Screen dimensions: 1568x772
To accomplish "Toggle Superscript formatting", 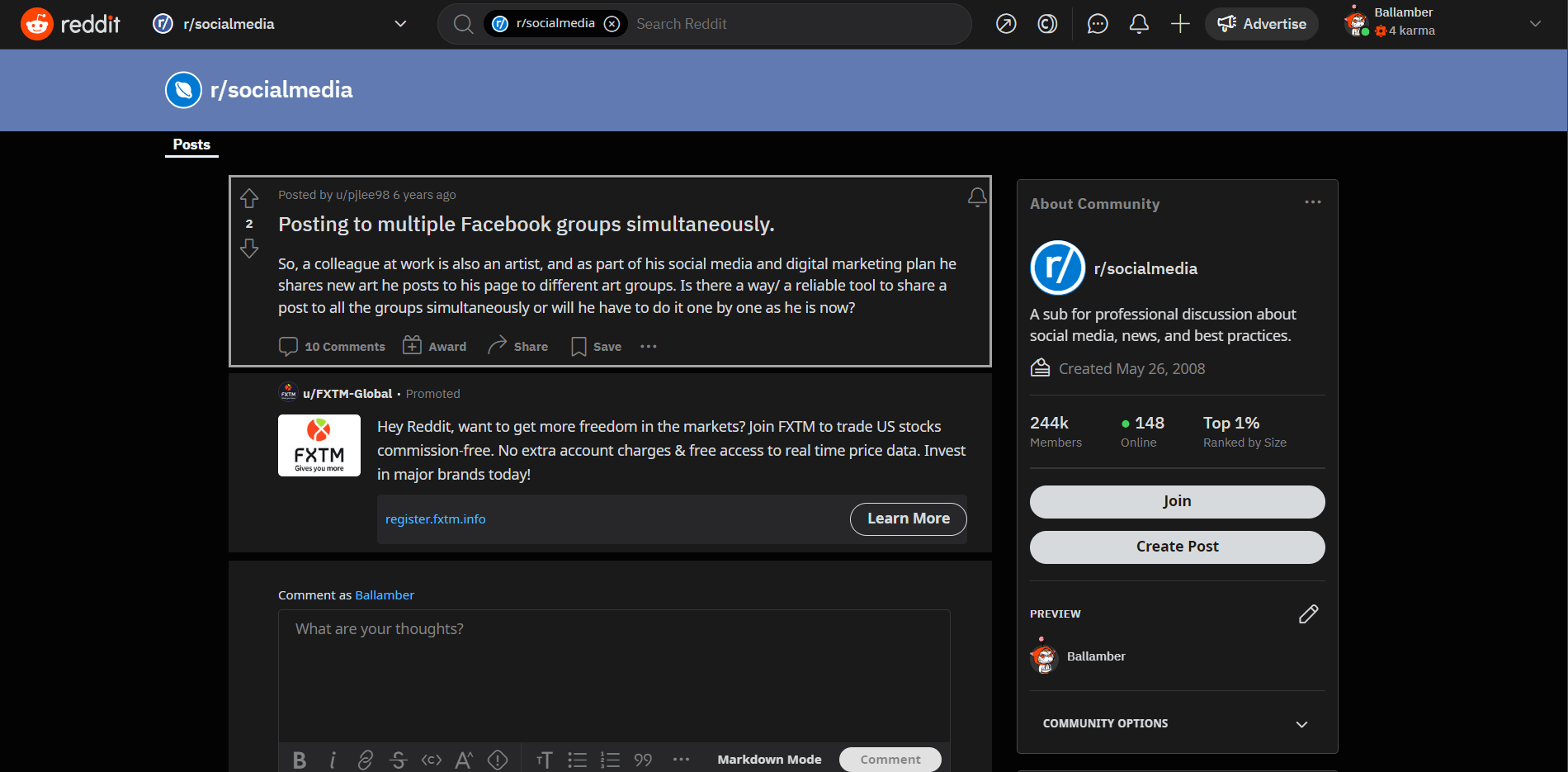I will [465, 760].
